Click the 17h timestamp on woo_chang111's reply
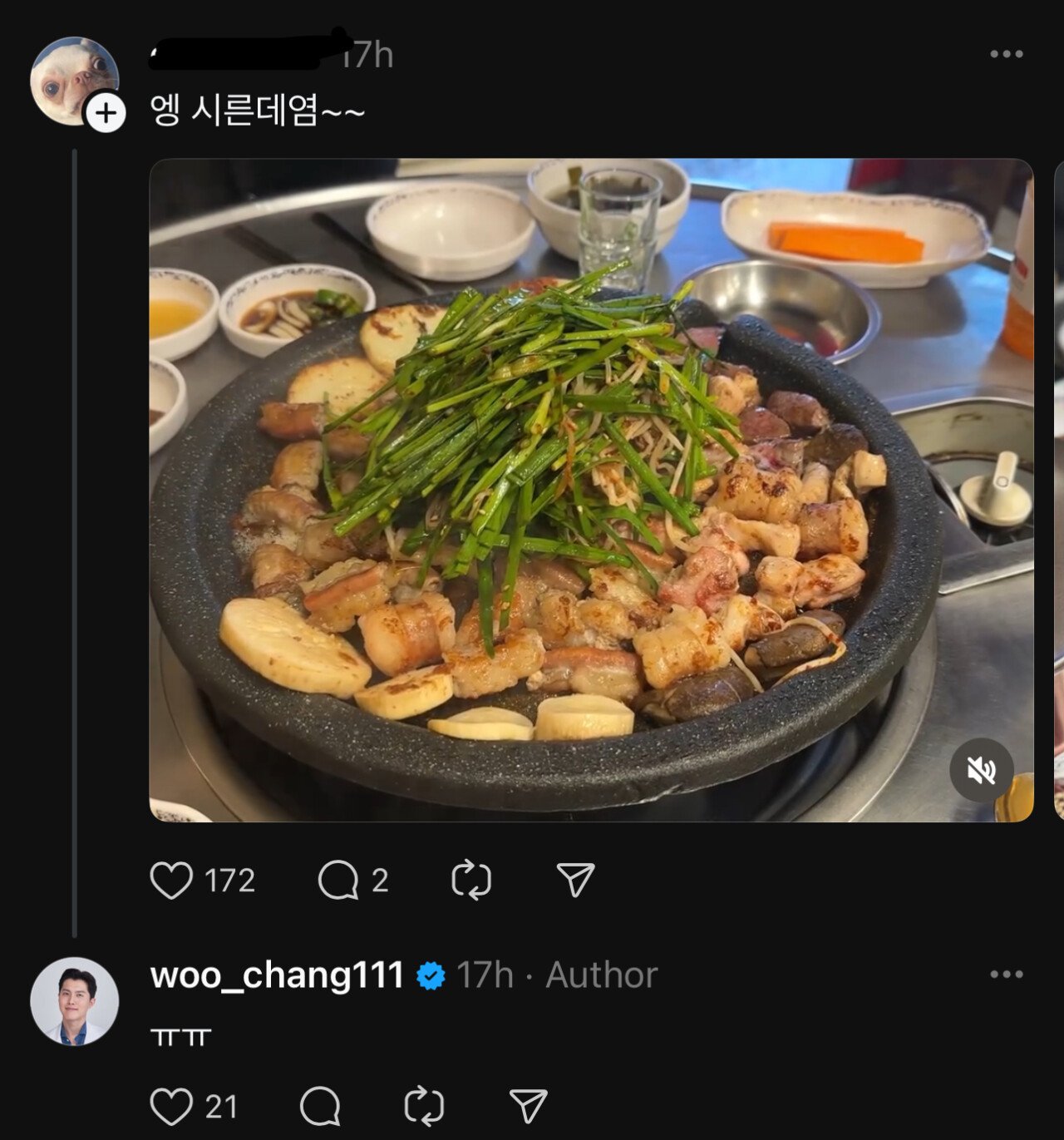 coord(485,975)
